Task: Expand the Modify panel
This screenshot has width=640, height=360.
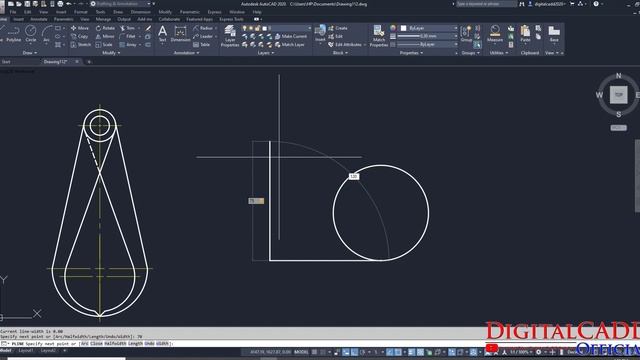Action: (111, 53)
